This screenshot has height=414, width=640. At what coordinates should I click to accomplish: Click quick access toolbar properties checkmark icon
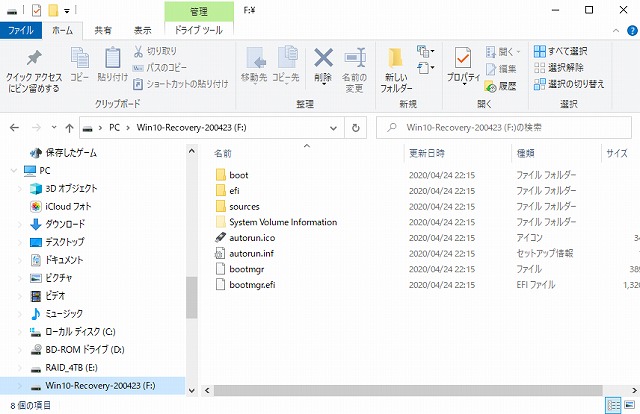click(x=36, y=10)
